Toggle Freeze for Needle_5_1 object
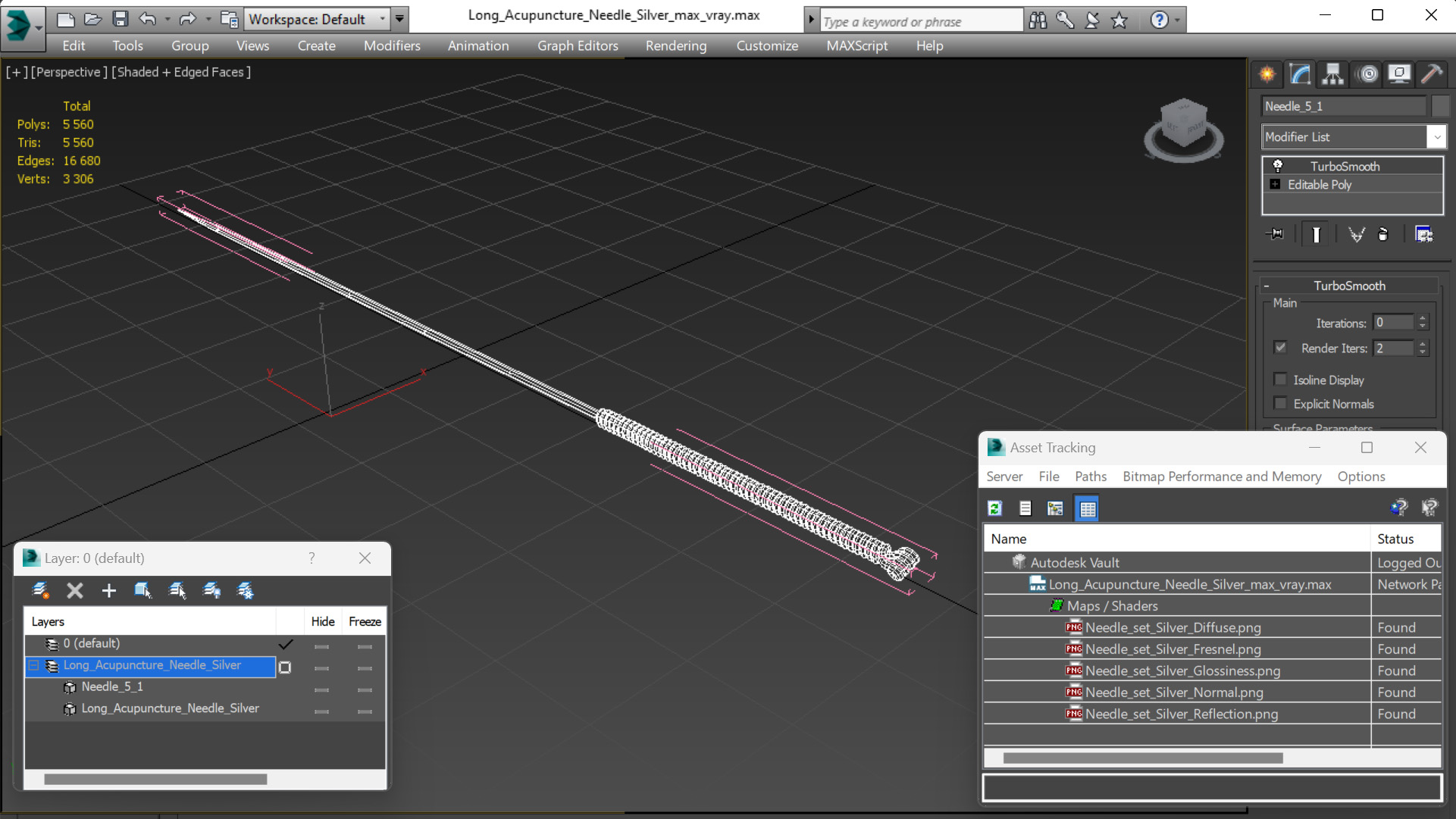 [365, 689]
